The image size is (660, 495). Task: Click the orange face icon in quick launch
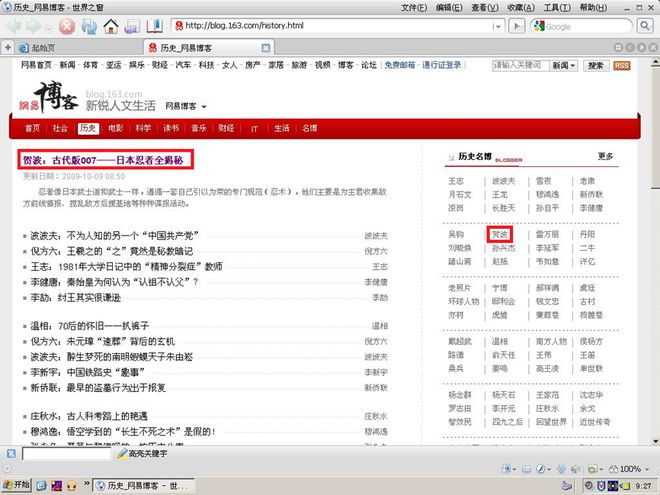point(72,486)
